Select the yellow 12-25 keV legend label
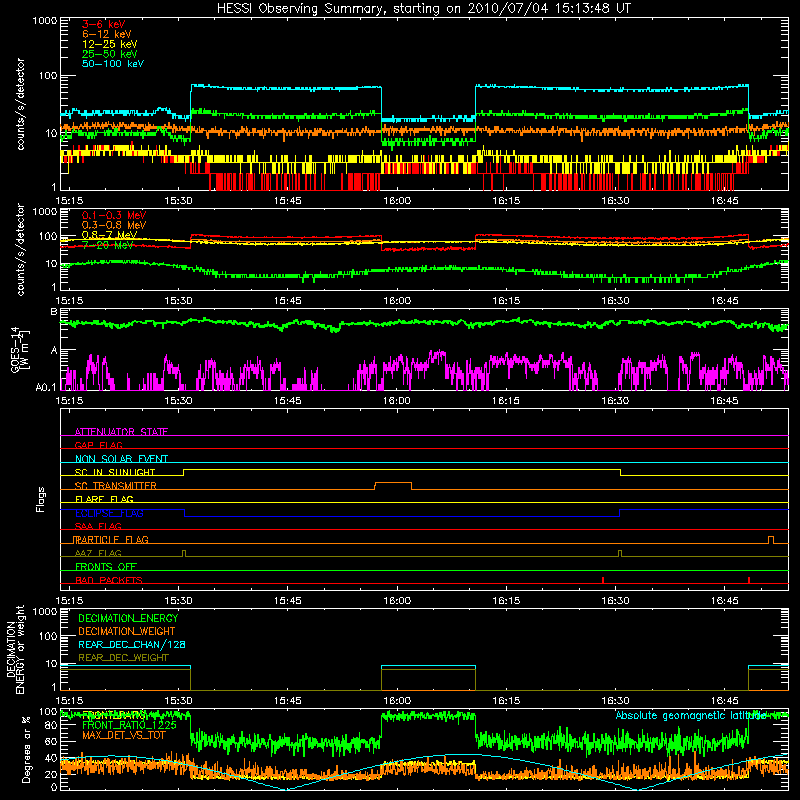 pyautogui.click(x=109, y=44)
